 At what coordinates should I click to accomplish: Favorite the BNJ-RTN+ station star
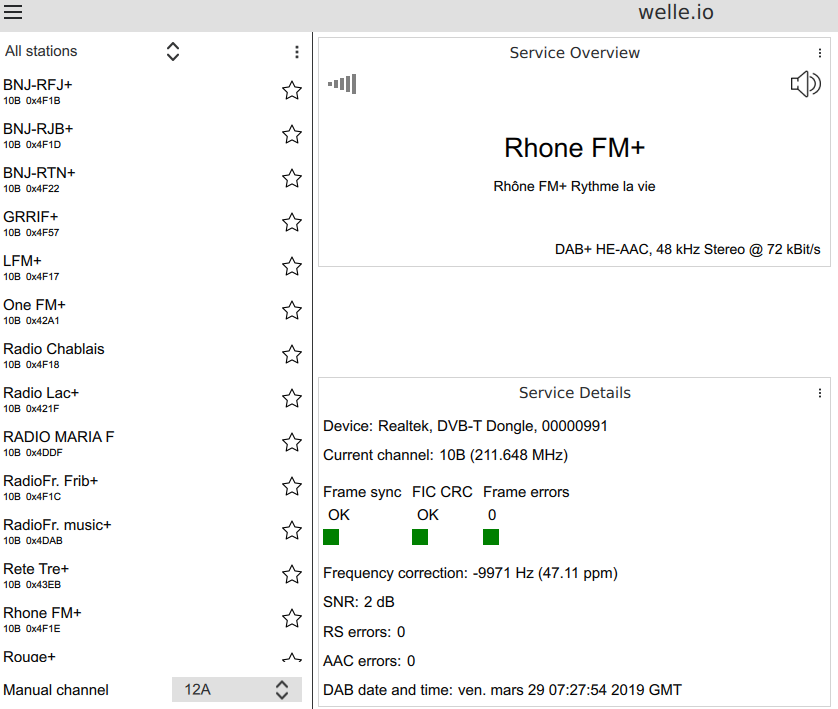pyautogui.click(x=292, y=178)
